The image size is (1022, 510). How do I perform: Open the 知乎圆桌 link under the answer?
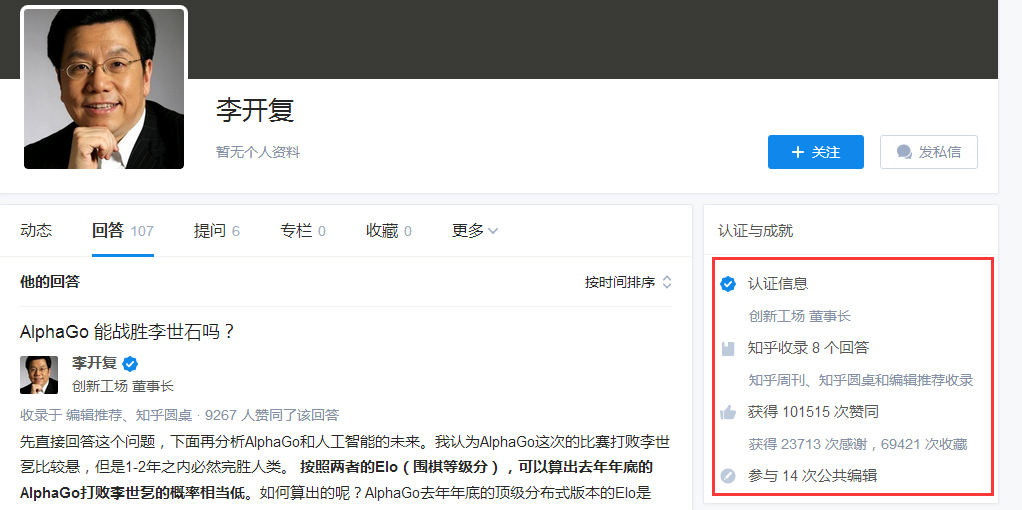point(166,415)
